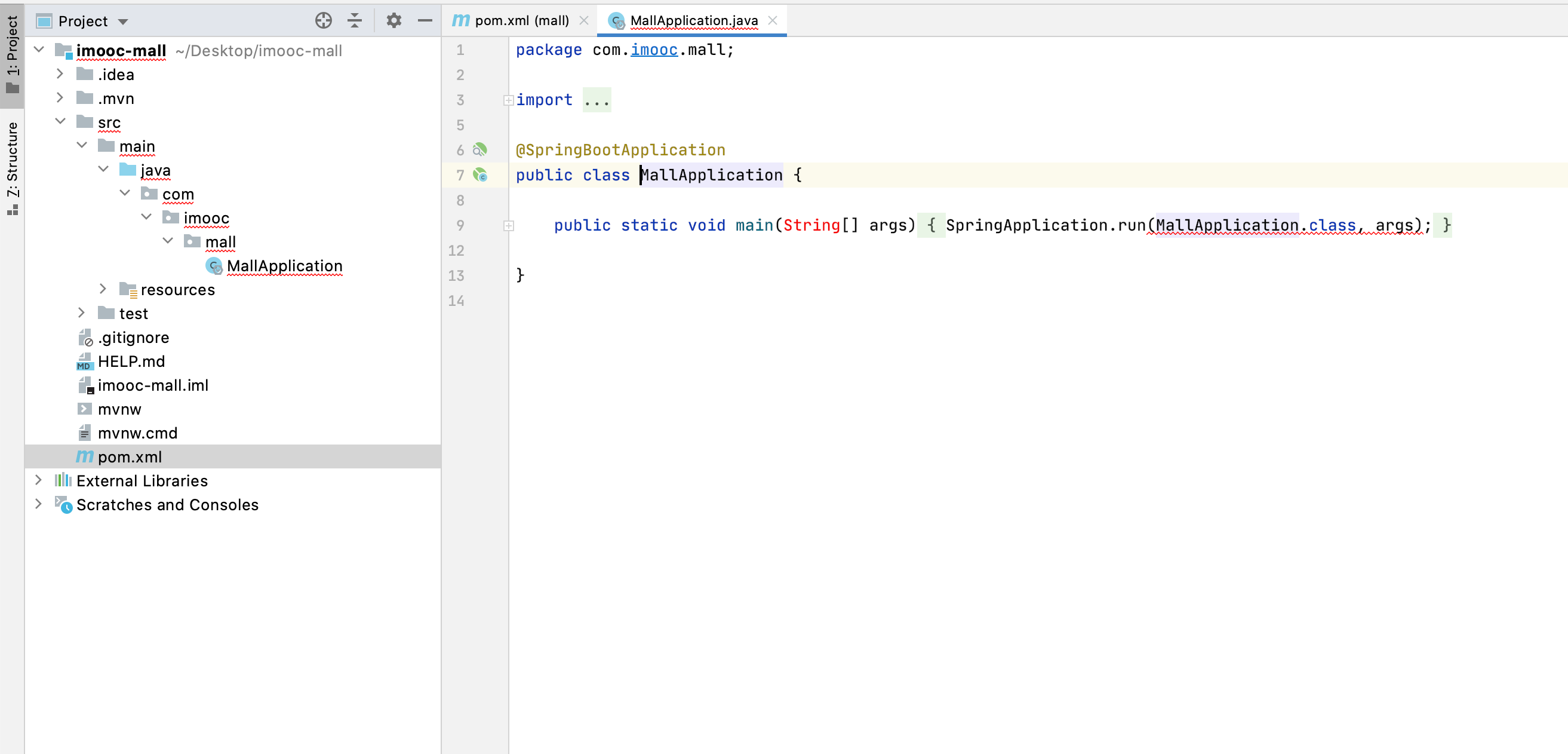Click the Maven icon beside pom.xml in tree

pyautogui.click(x=85, y=457)
